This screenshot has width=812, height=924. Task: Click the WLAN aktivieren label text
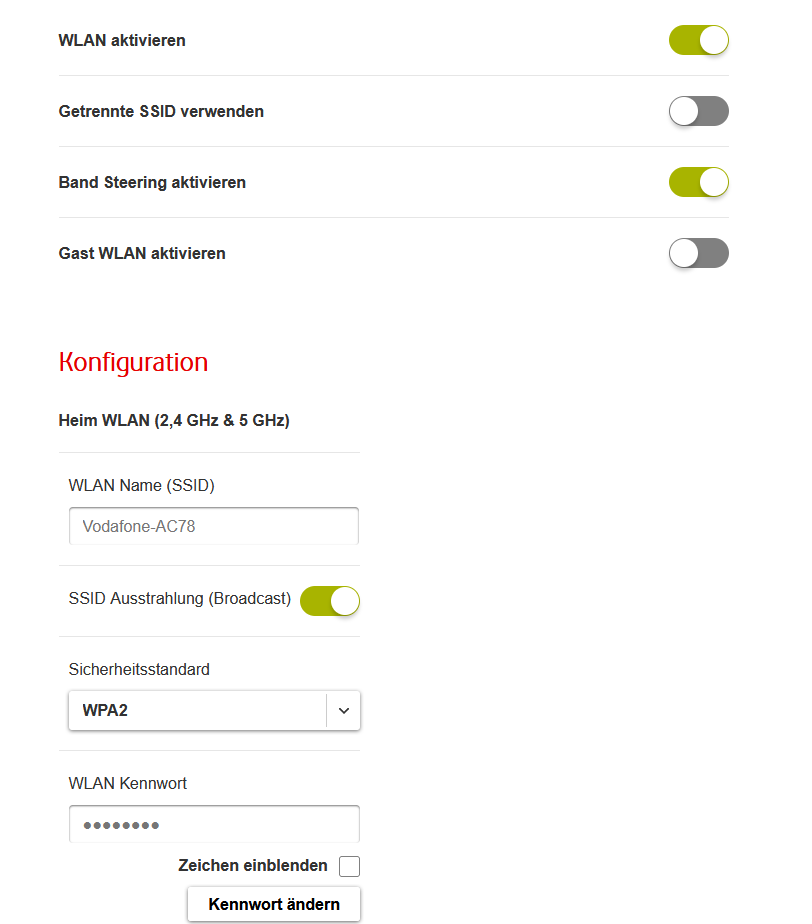click(x=122, y=41)
